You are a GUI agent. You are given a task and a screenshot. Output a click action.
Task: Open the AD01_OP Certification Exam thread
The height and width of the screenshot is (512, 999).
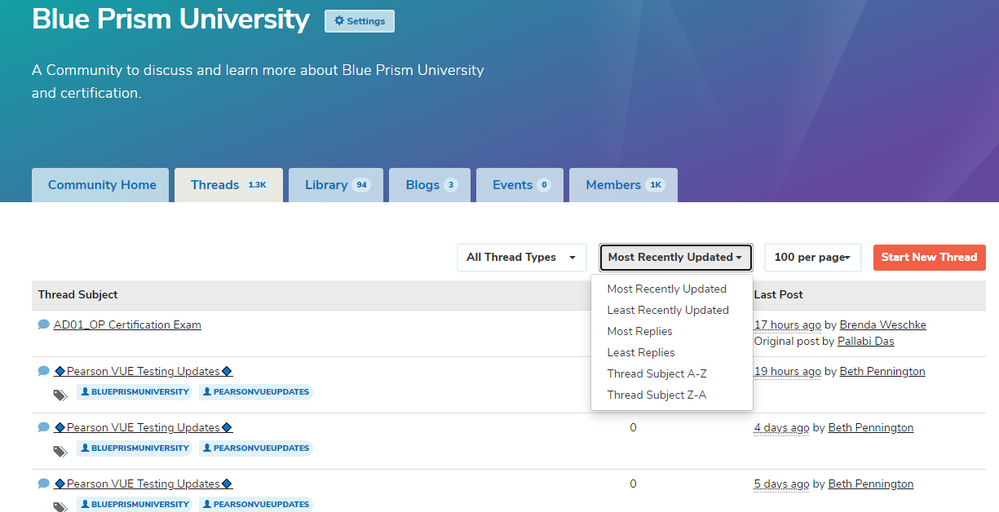(x=127, y=325)
